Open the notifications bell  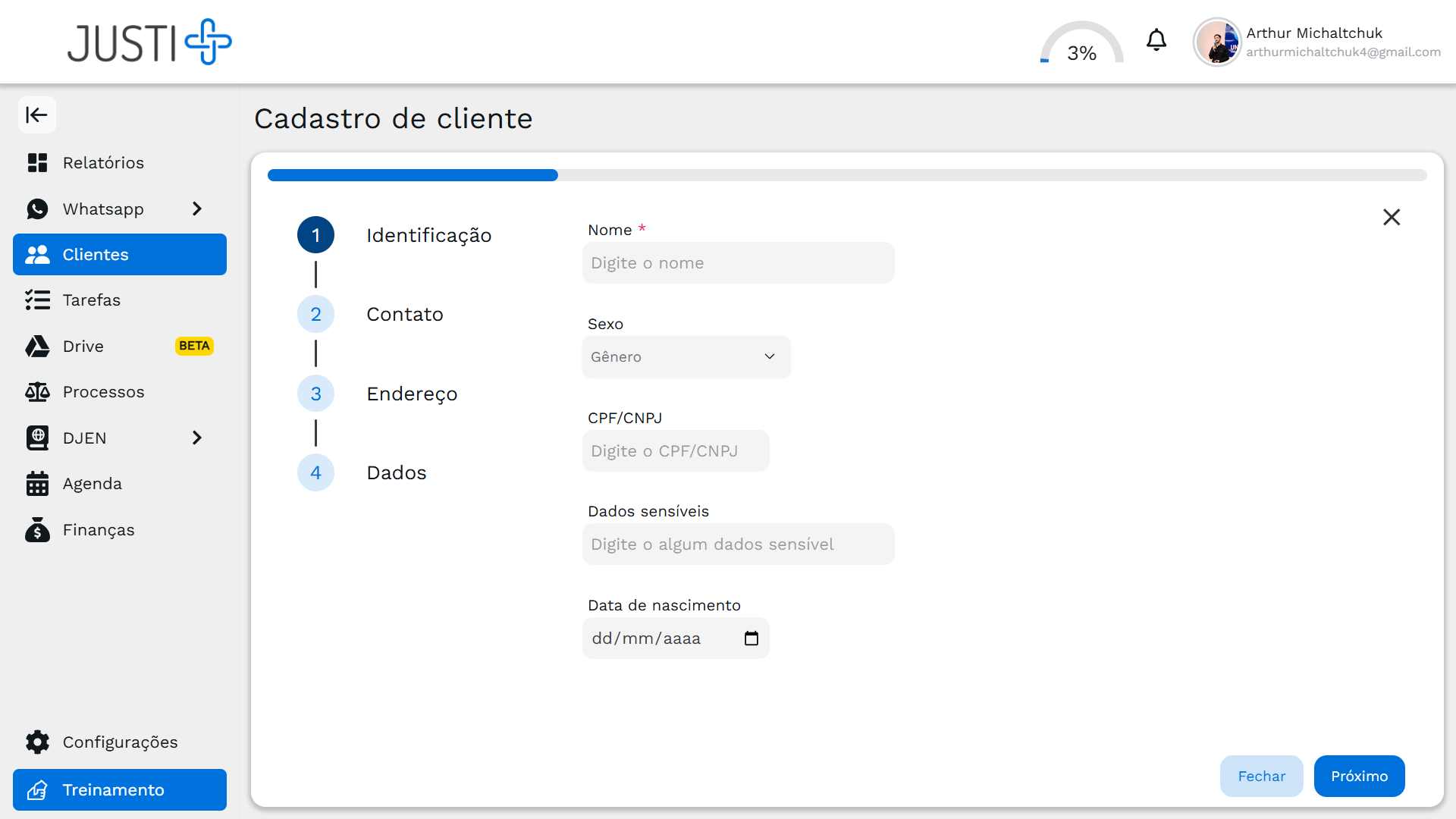pos(1156,40)
